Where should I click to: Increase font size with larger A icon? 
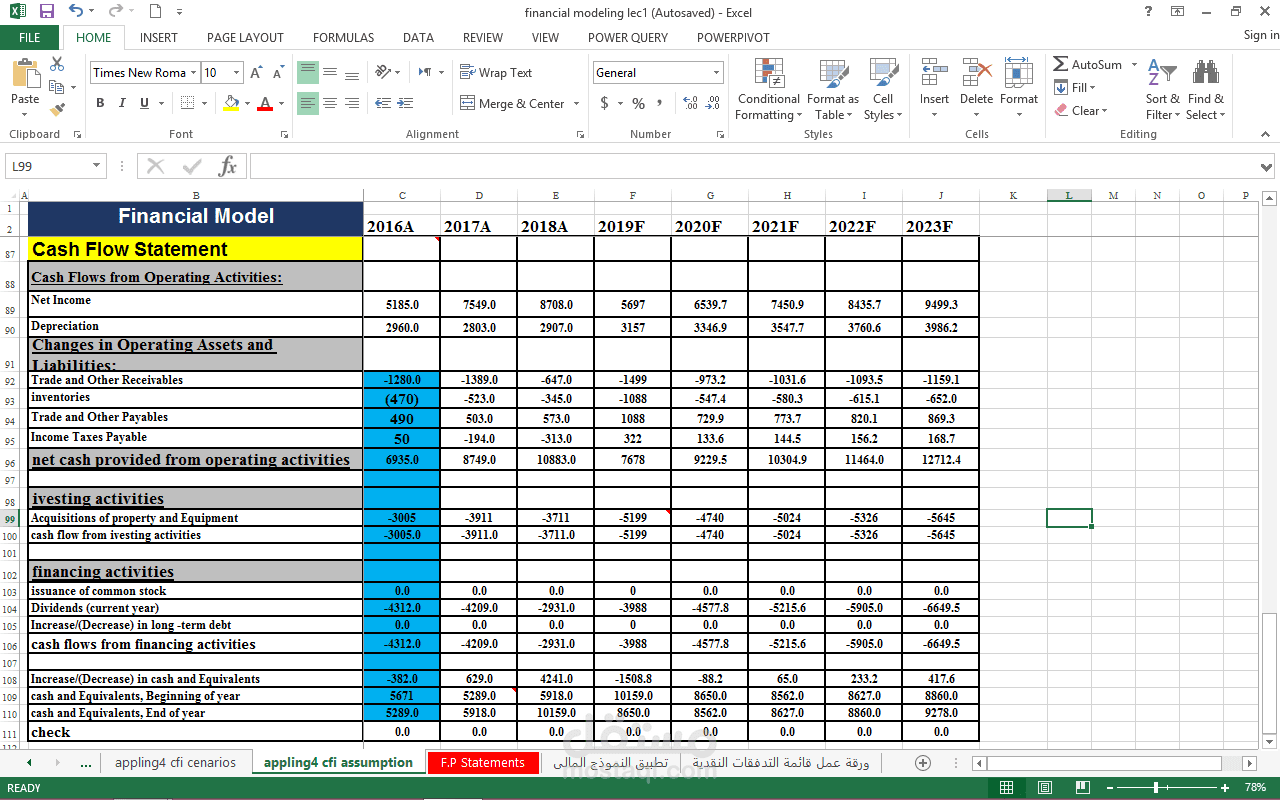tap(256, 72)
